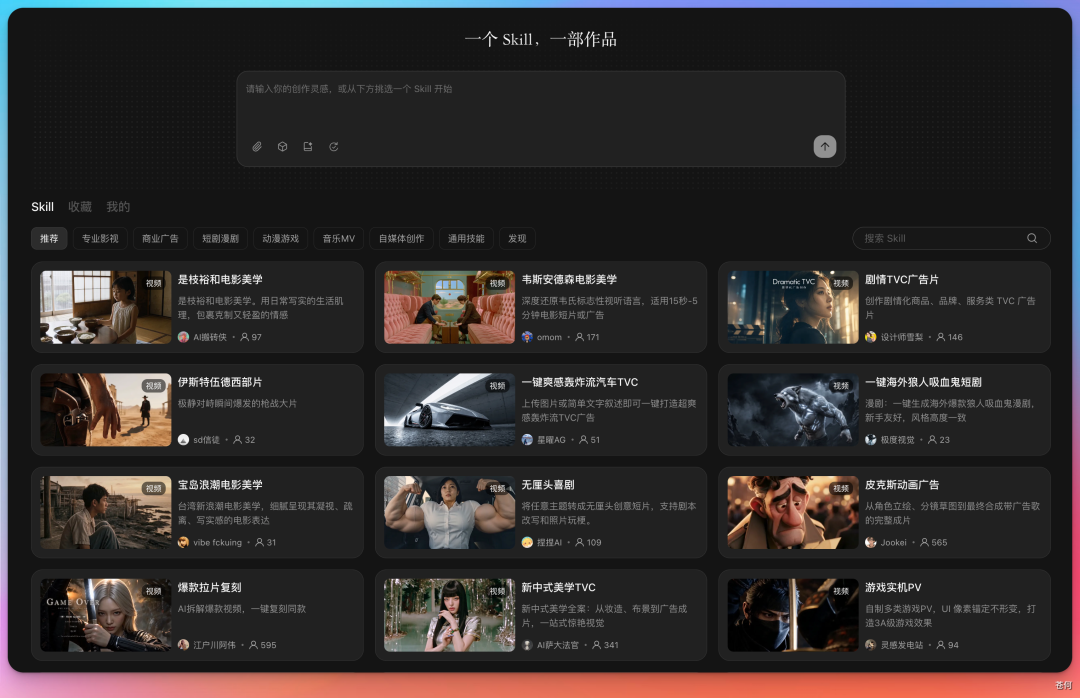Screen dimensions: 1080x698
Task: Open the 新中式美学TVC thumbnail
Action: click(x=449, y=615)
